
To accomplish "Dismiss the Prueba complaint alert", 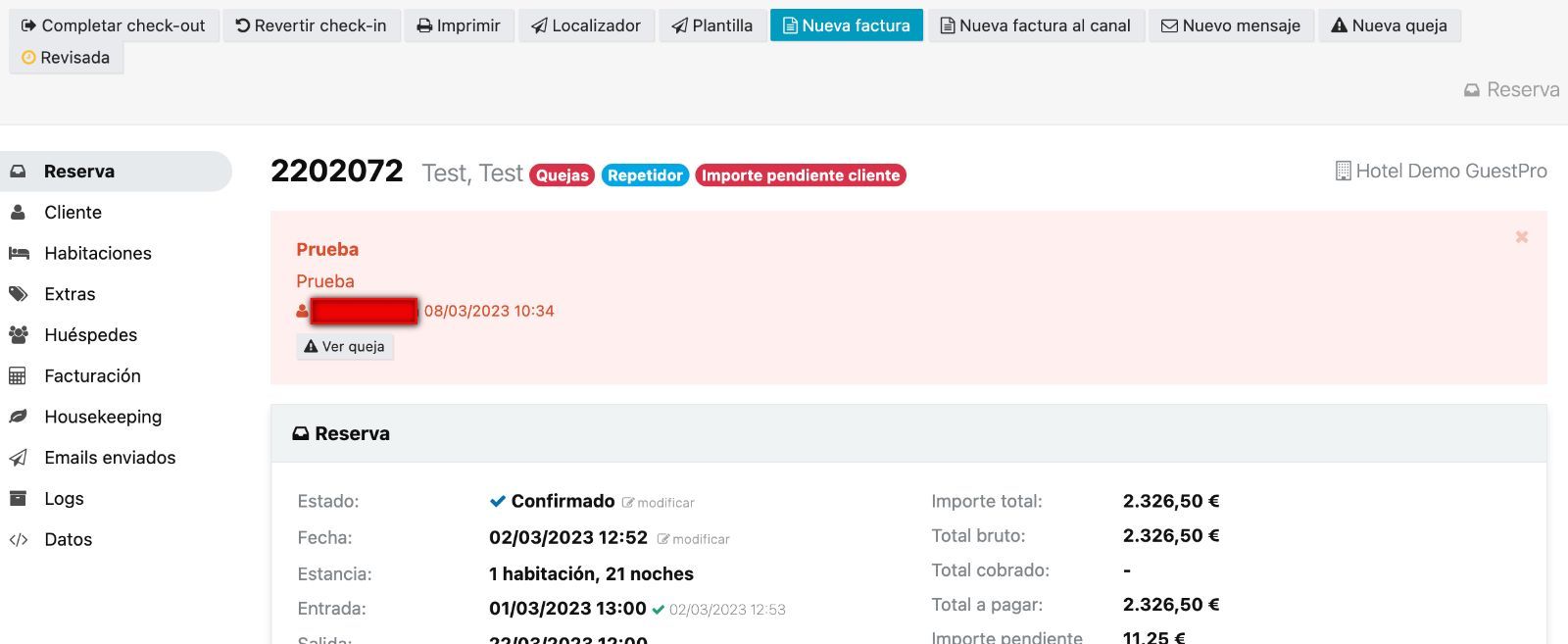I will [1521, 237].
